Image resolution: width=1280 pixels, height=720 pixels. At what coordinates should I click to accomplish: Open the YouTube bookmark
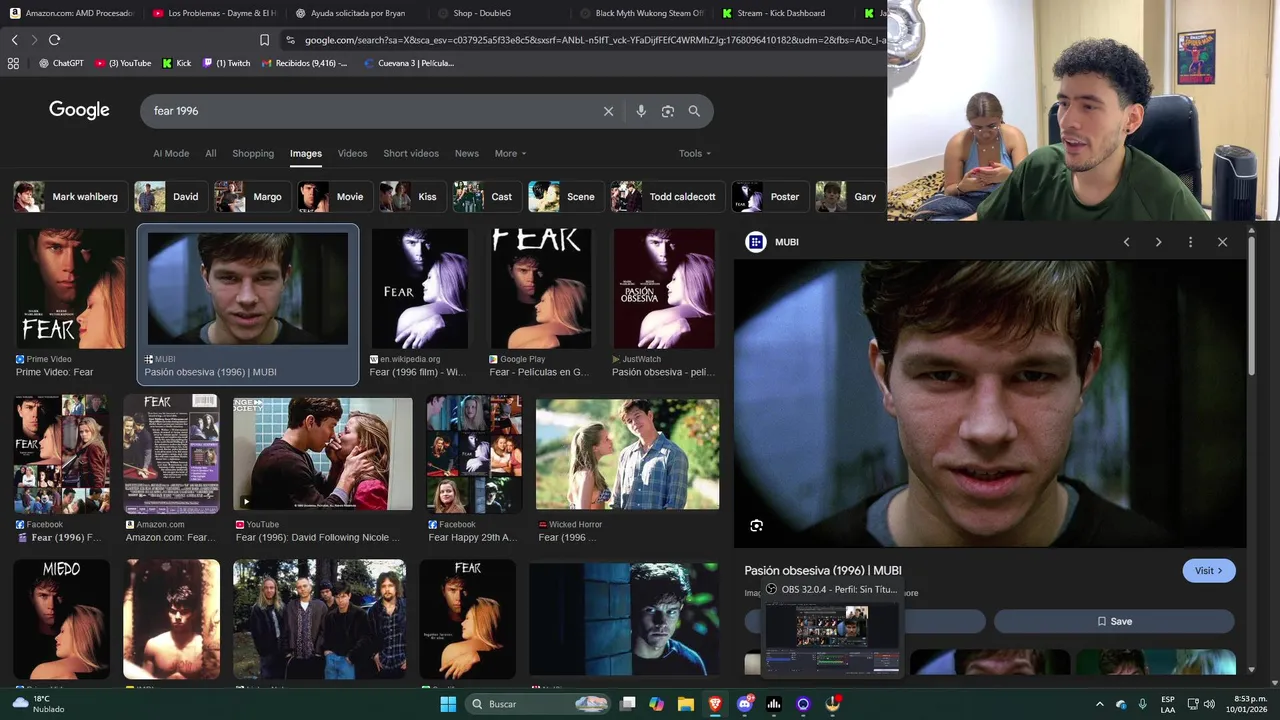[x=123, y=63]
